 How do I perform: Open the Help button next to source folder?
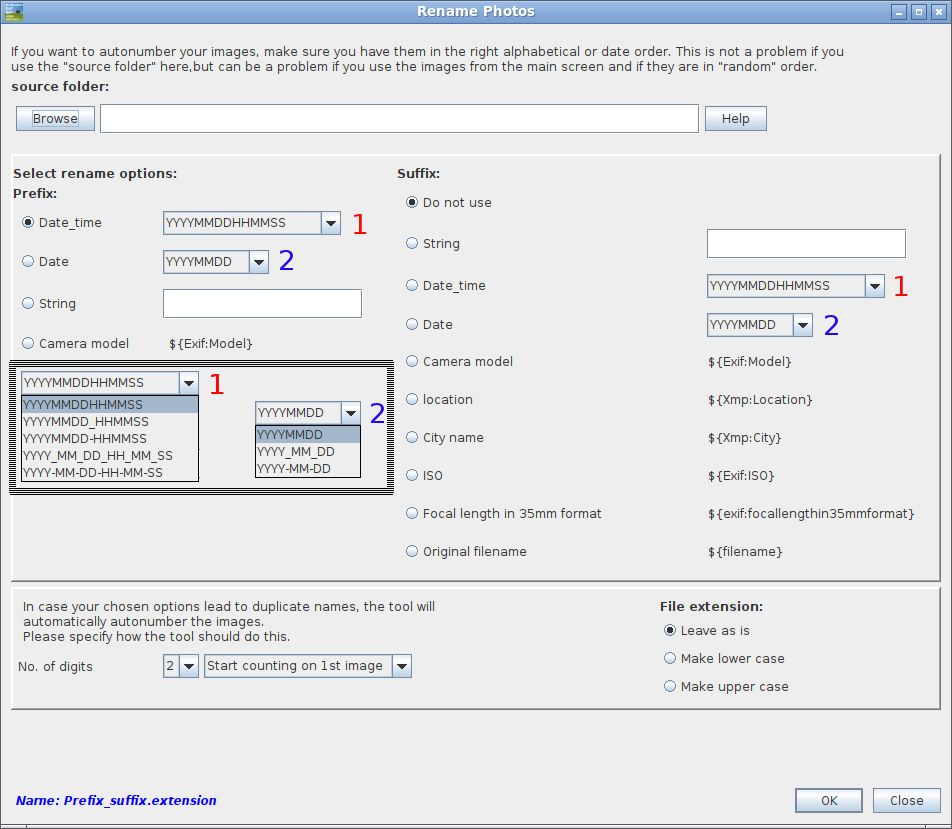point(735,118)
